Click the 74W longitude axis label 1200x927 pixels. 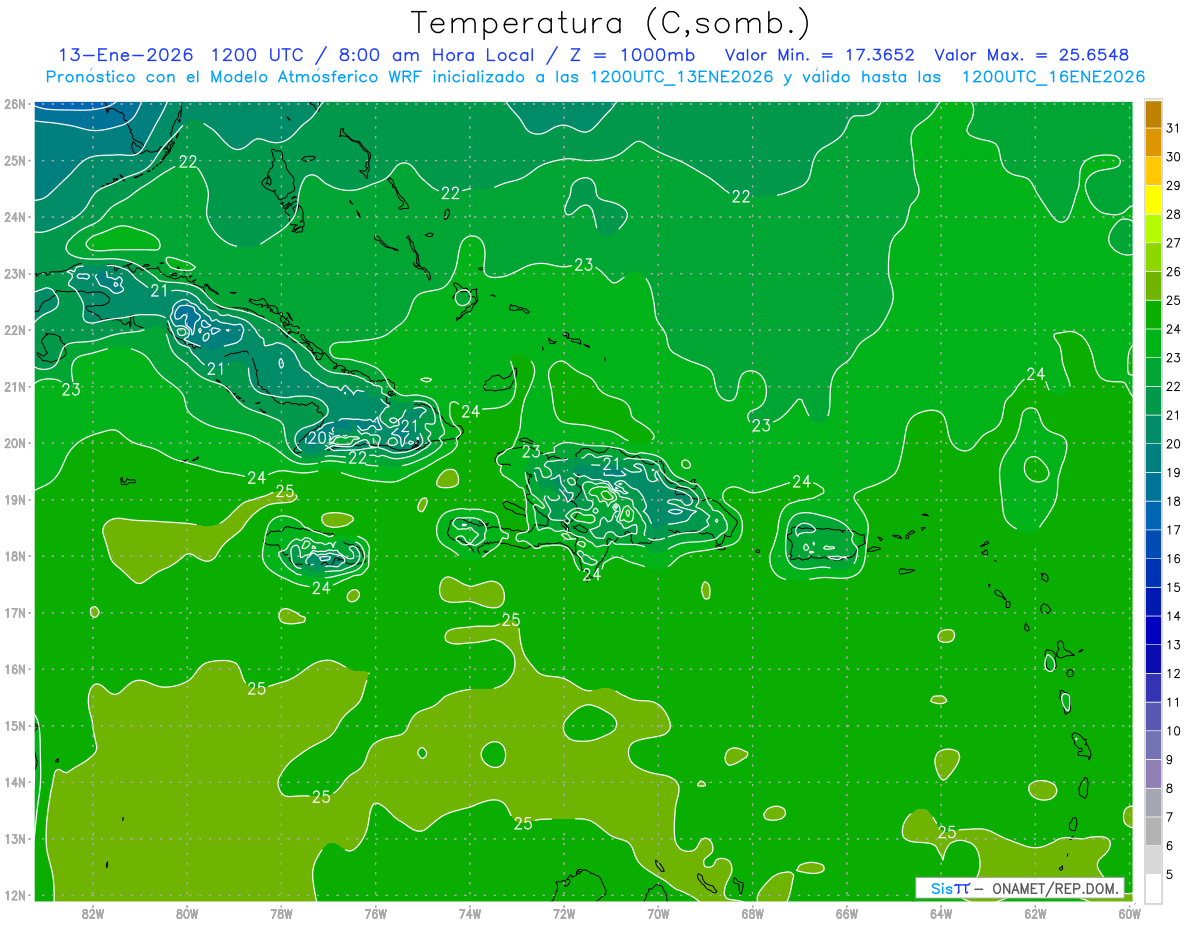pos(470,913)
